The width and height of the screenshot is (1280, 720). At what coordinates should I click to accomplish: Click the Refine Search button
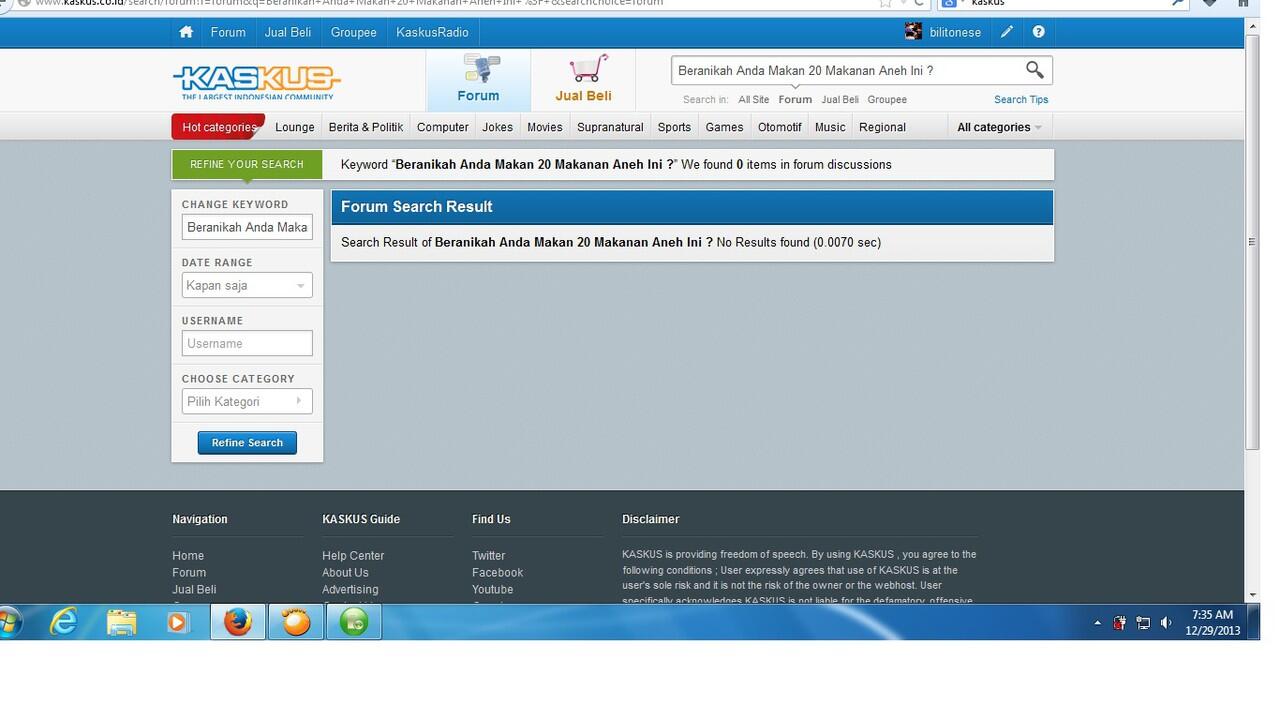(247, 442)
